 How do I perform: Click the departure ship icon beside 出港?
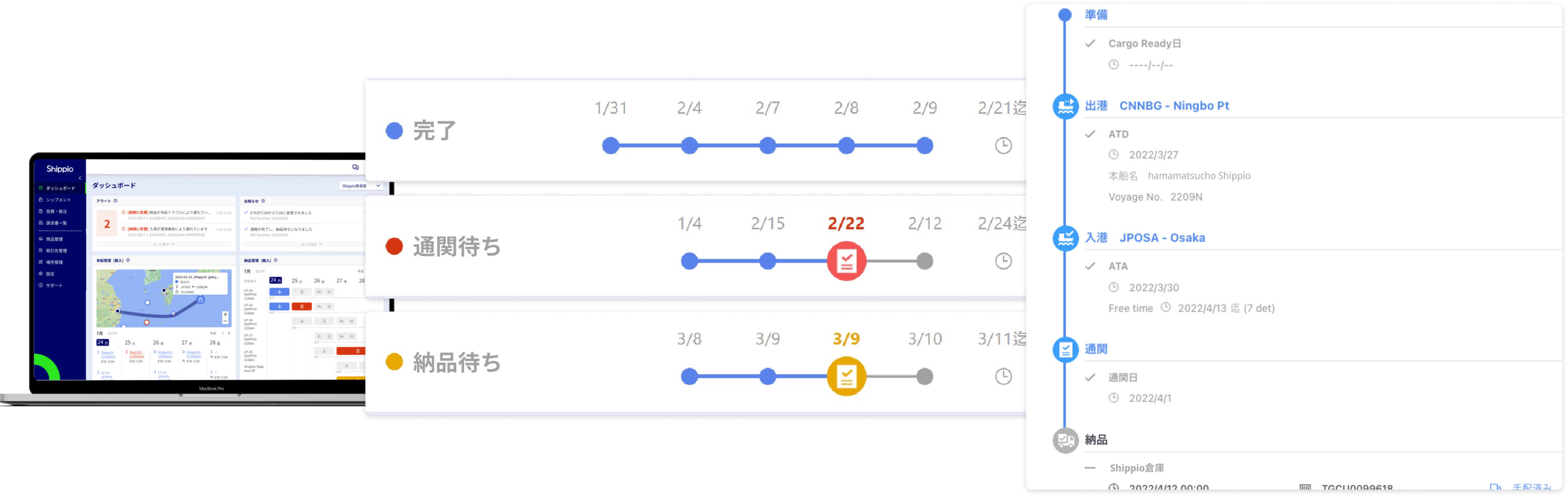[x=1065, y=106]
